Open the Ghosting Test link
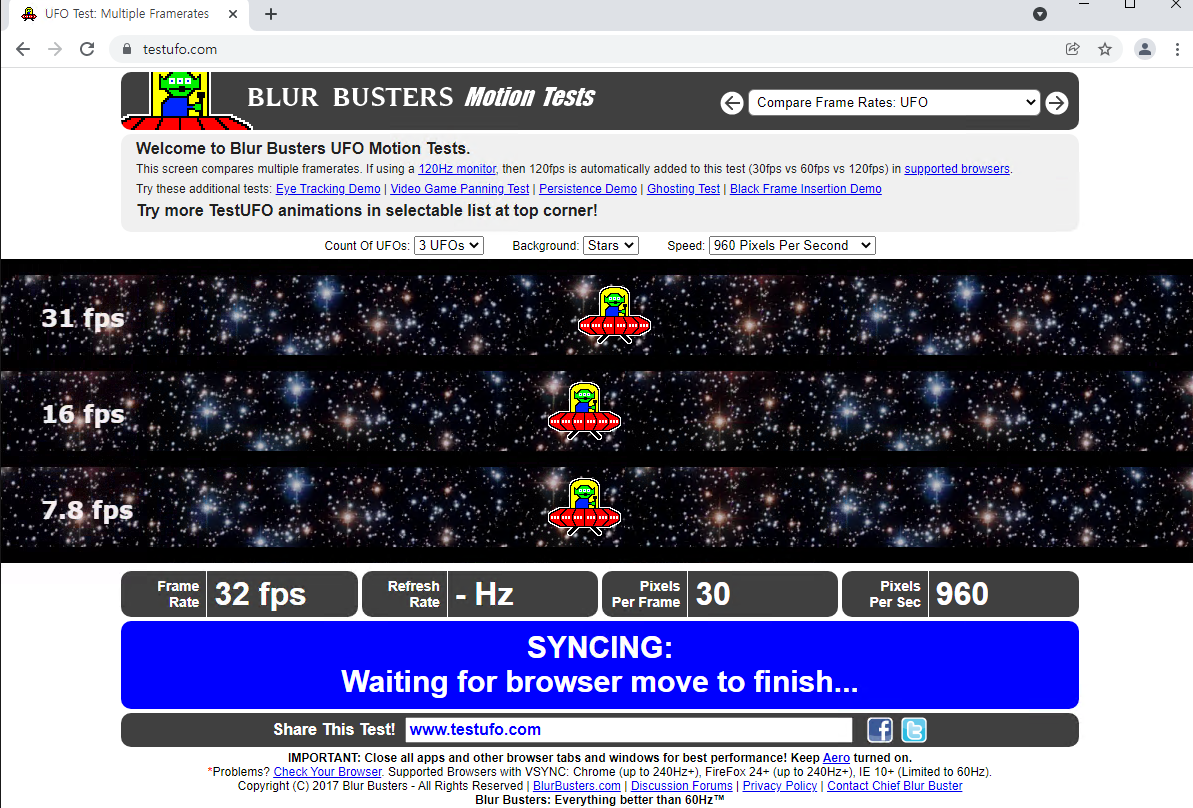The width and height of the screenshot is (1193, 808). click(x=683, y=189)
